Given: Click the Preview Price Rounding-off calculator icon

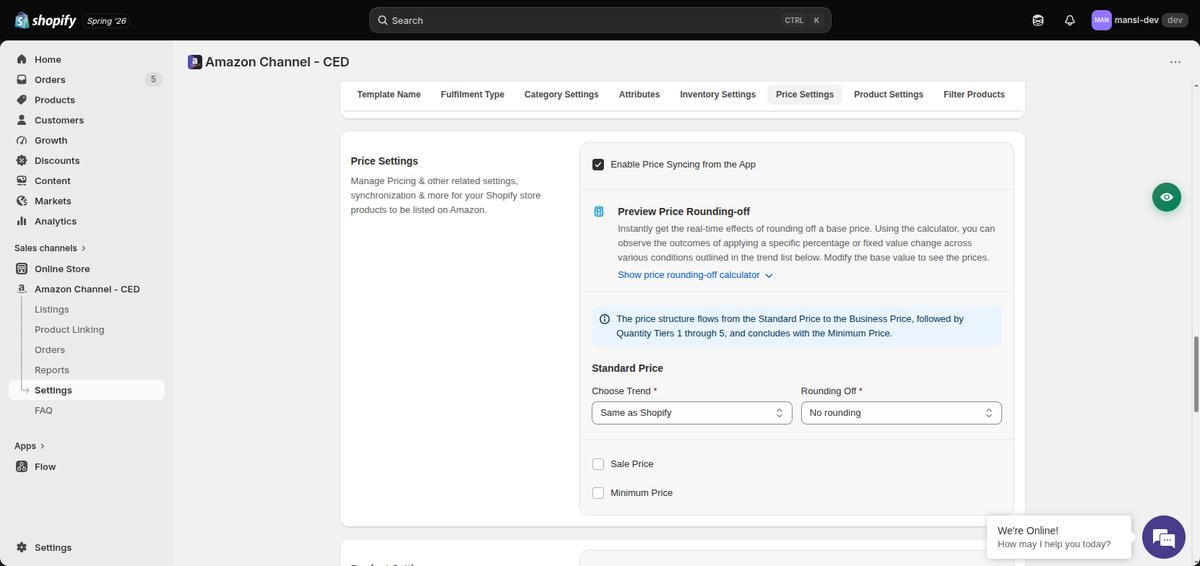Looking at the screenshot, I should 599,212.
